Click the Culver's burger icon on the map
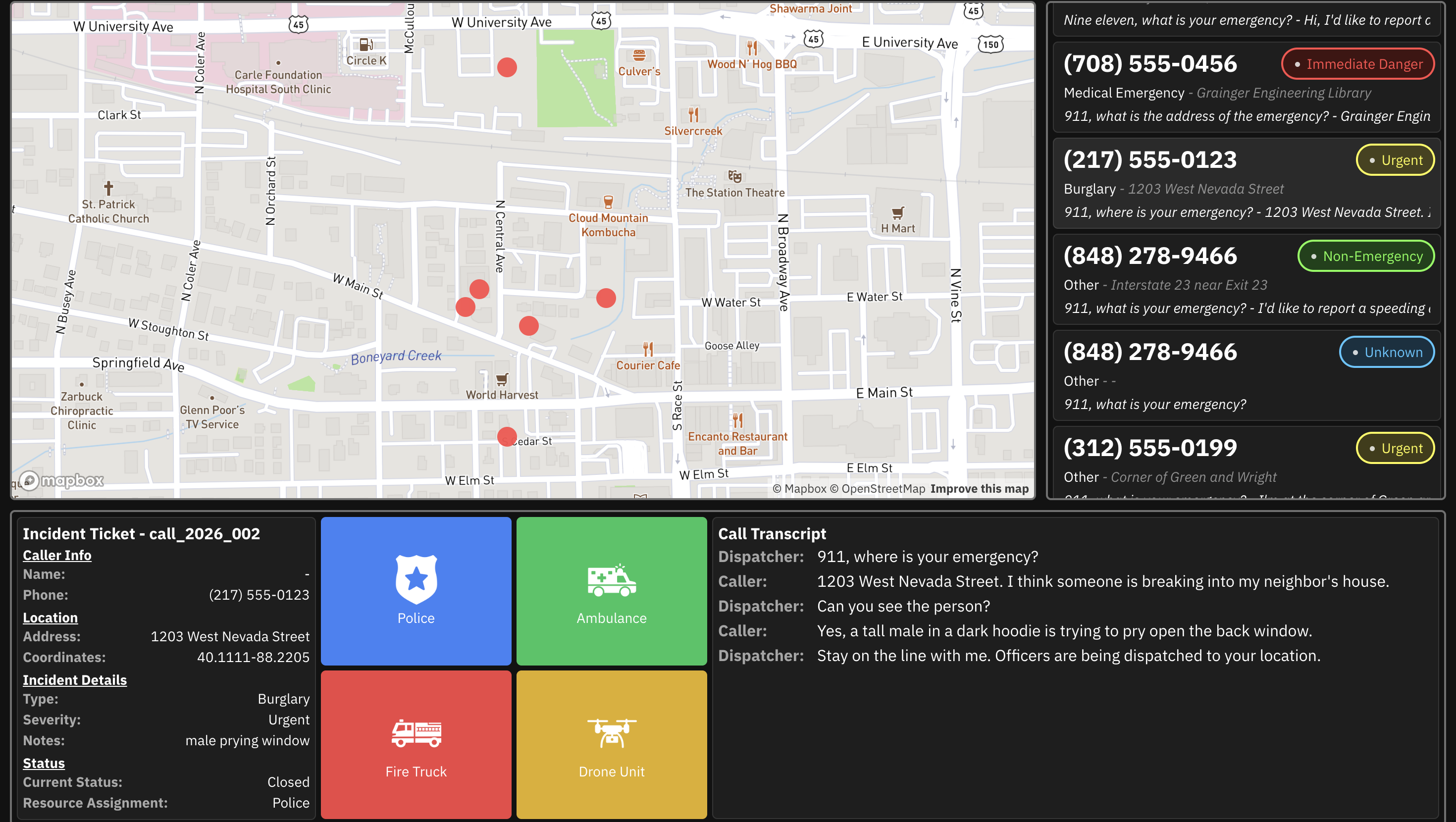1456x822 pixels. (x=639, y=55)
